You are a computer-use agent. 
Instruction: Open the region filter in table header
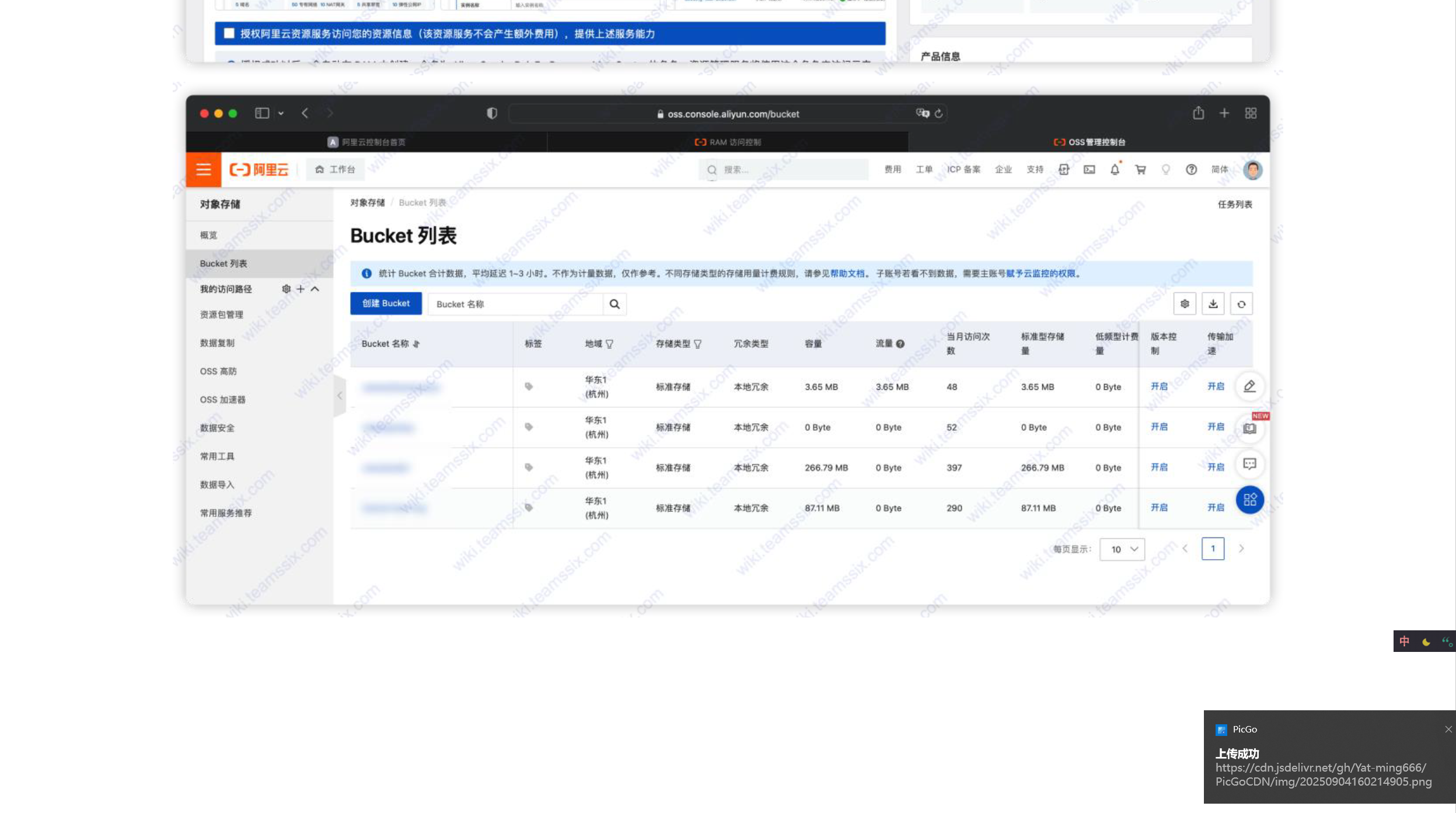[610, 344]
